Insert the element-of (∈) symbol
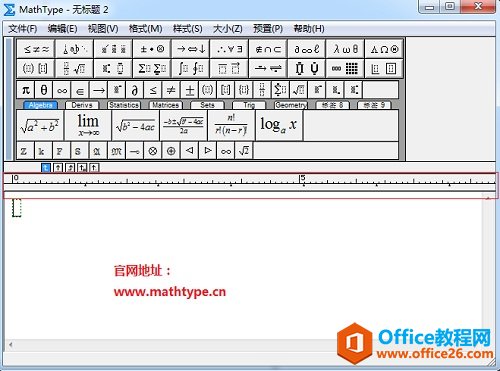The width and height of the screenshot is (500, 371). click(80, 90)
